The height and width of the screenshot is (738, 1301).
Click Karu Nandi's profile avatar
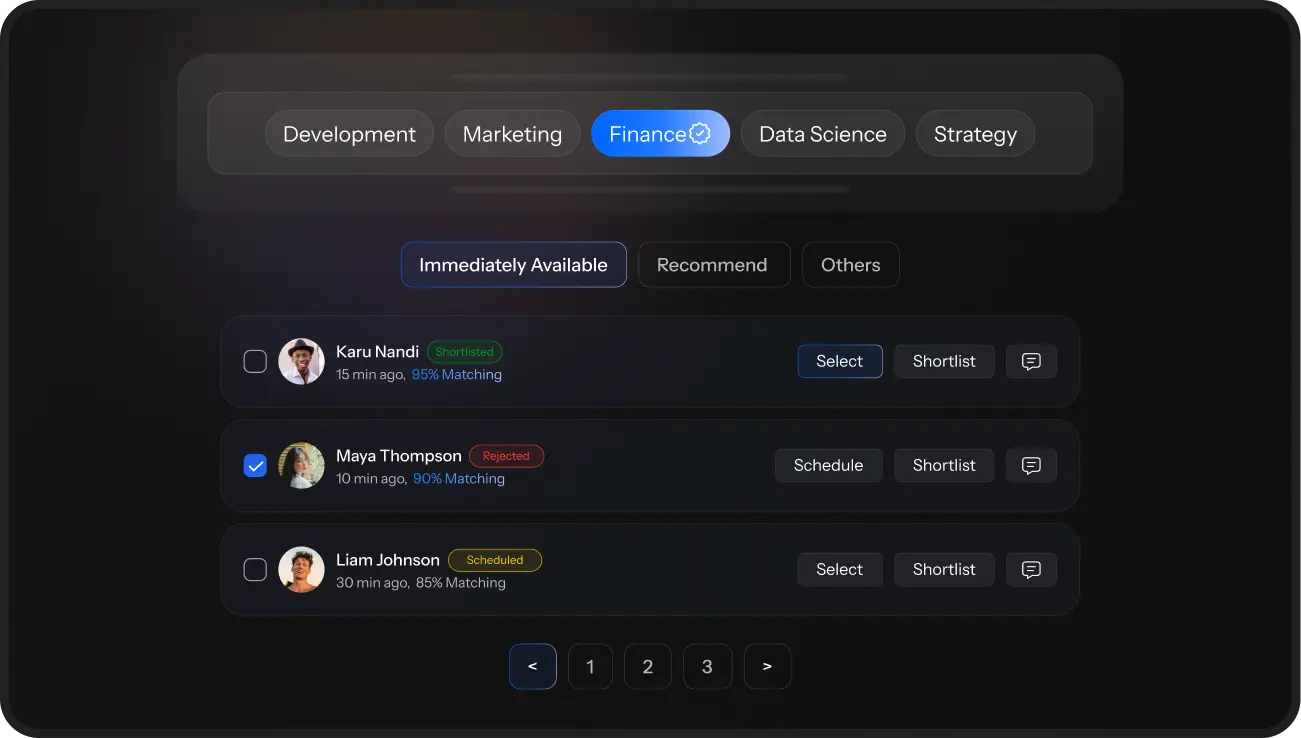tap(301, 362)
